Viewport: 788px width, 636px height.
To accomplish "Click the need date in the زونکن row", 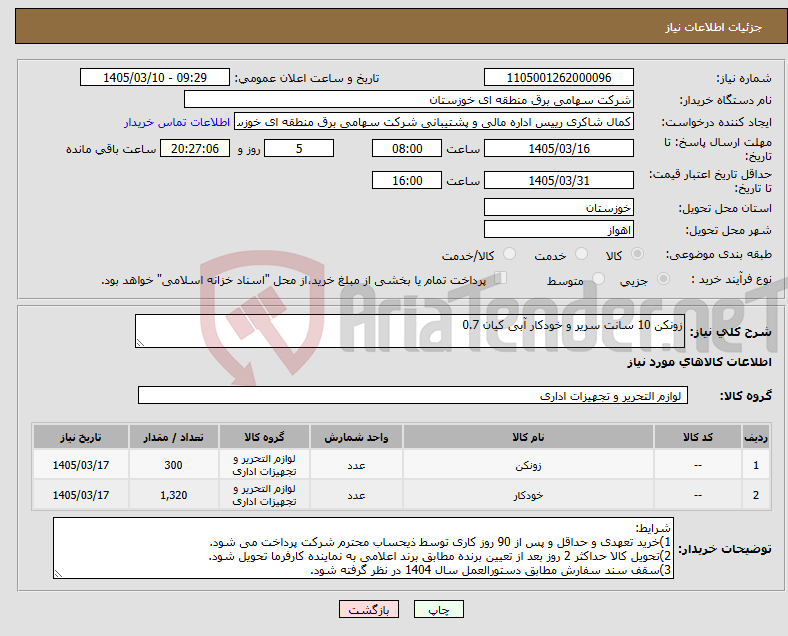I will pos(81,465).
